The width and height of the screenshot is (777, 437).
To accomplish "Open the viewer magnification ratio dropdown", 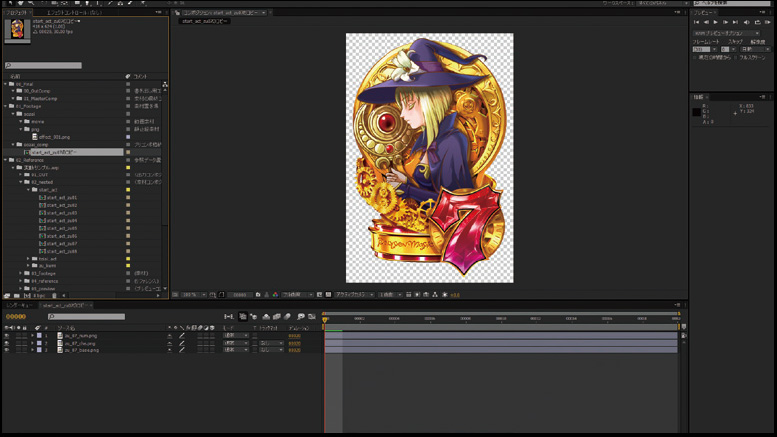I will point(193,294).
